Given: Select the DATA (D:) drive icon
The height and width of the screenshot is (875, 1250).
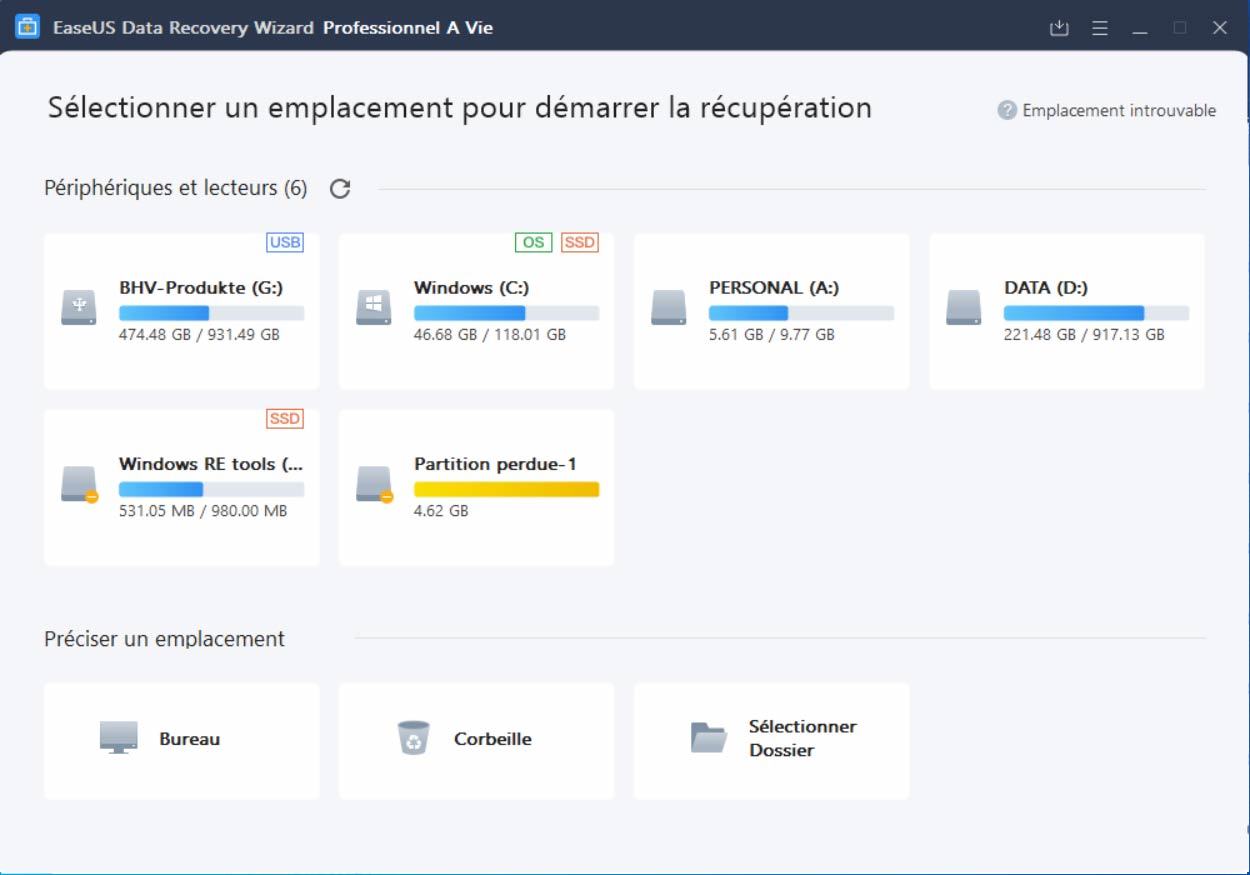Looking at the screenshot, I should 964,307.
